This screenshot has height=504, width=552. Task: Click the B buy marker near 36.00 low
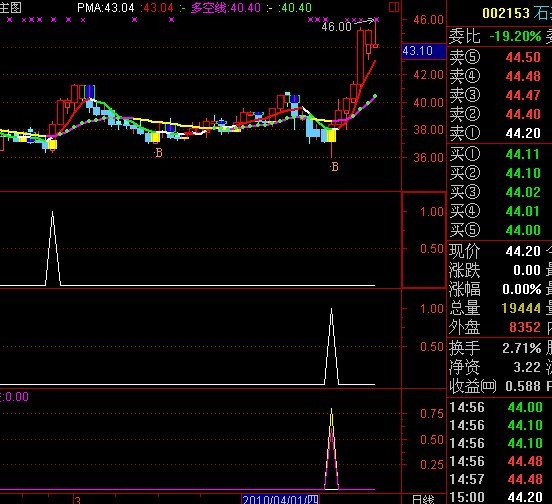[x=334, y=167]
